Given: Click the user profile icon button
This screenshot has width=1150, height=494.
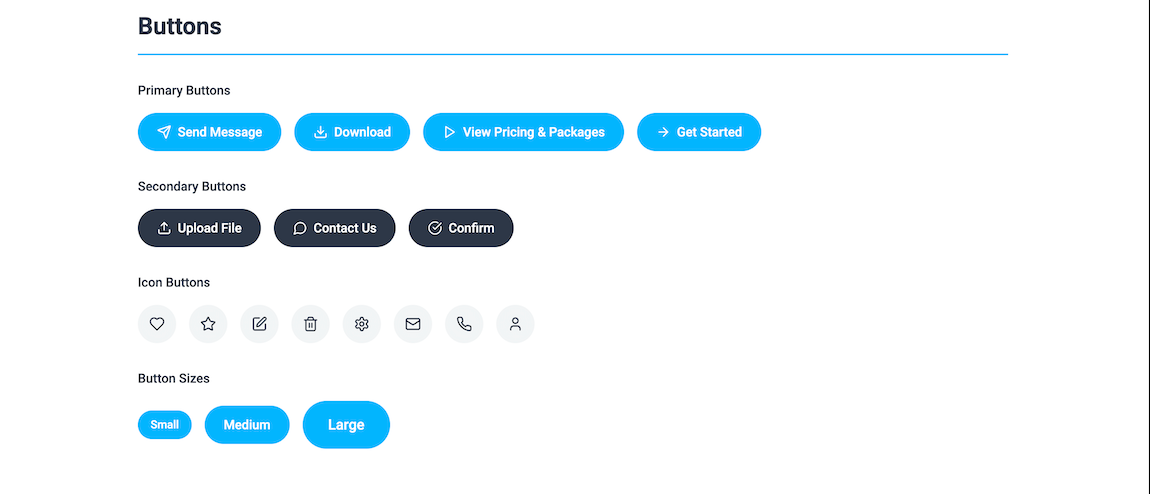Looking at the screenshot, I should [x=515, y=324].
